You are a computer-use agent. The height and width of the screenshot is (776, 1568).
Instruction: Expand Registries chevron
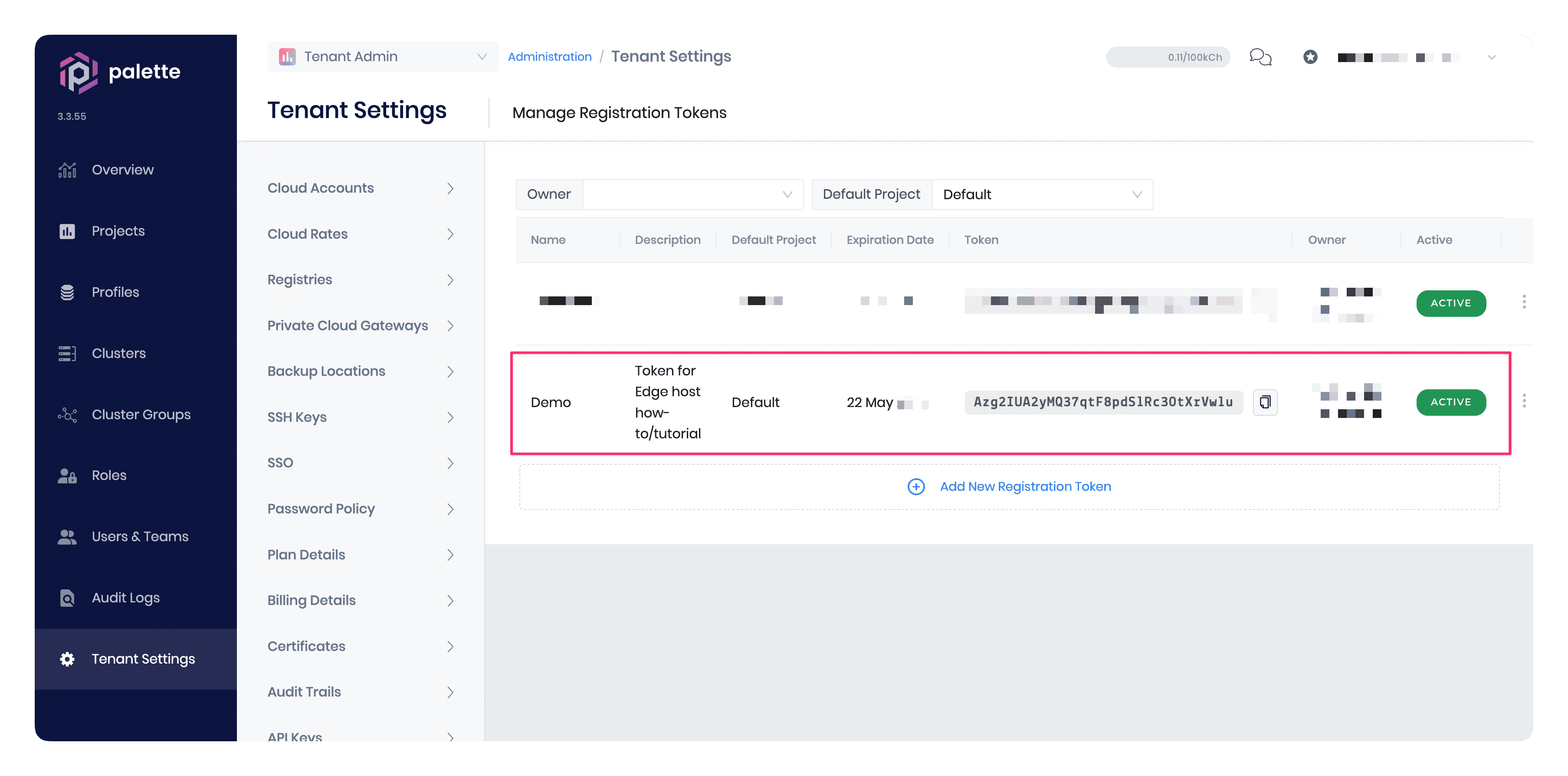tap(450, 280)
